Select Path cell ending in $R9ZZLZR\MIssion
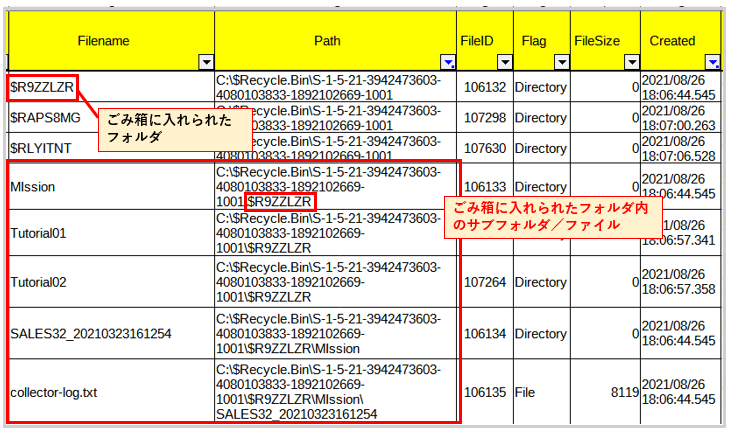 [336, 333]
